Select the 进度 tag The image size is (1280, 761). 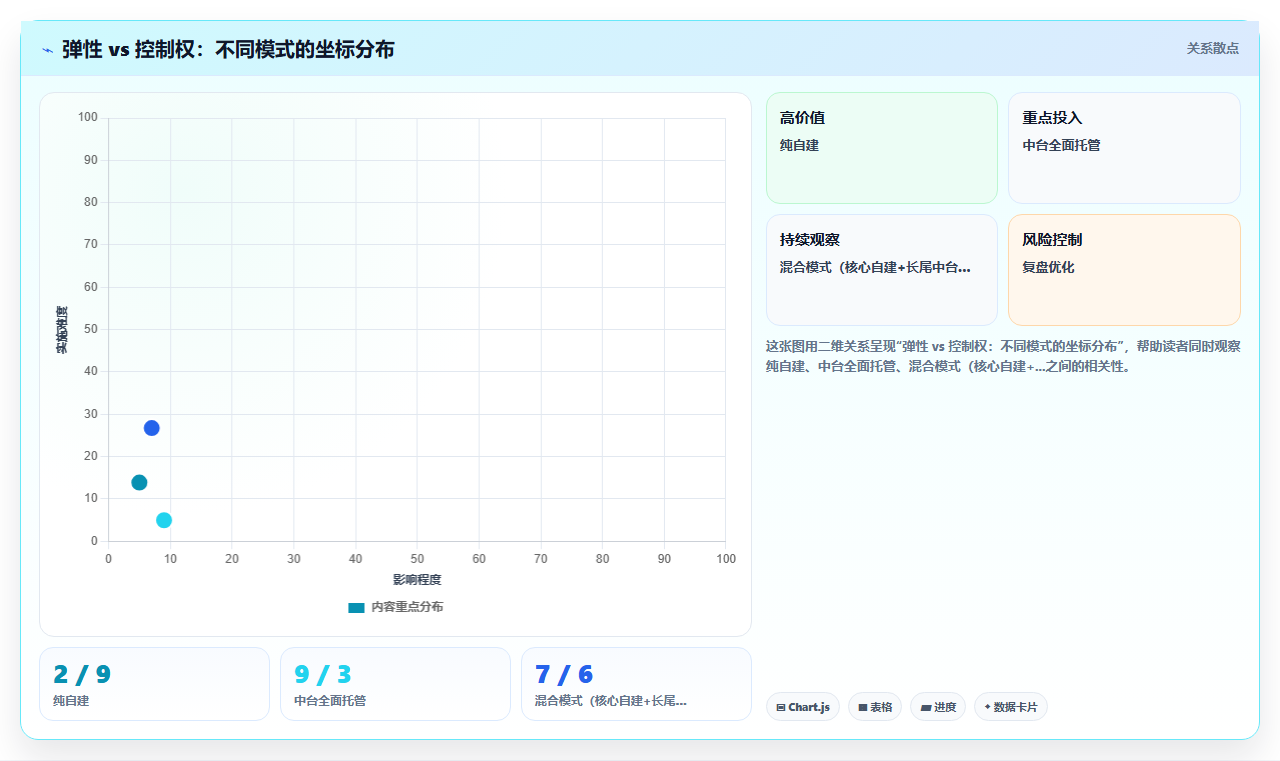[x=938, y=707]
